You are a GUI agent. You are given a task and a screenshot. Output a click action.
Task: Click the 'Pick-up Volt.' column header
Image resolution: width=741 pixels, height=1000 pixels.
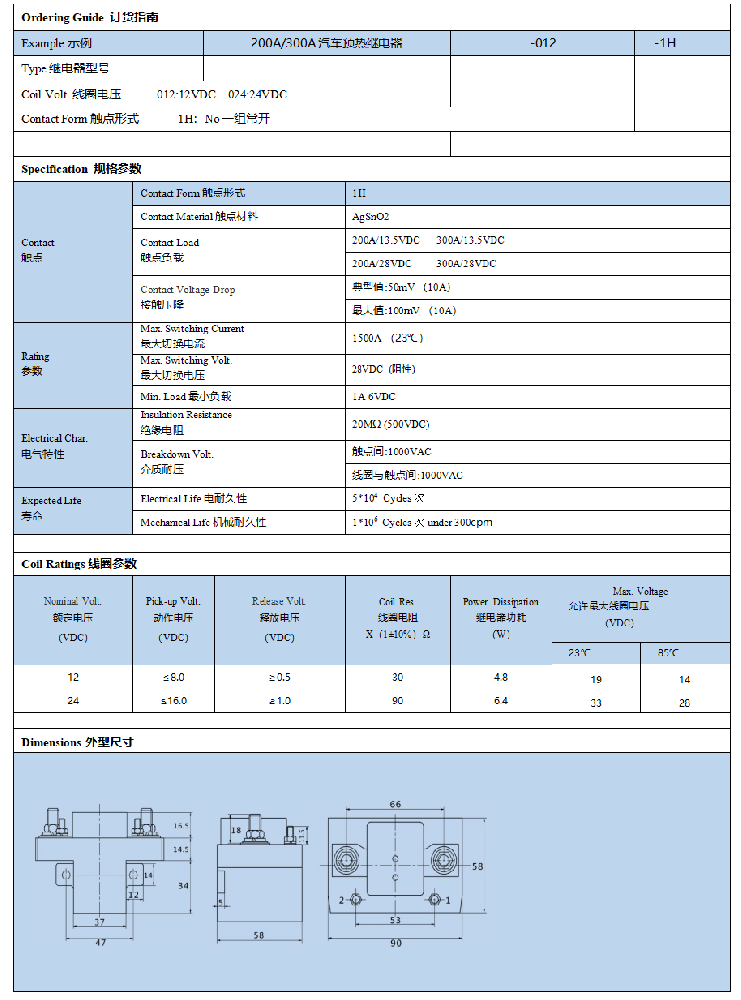point(173,619)
